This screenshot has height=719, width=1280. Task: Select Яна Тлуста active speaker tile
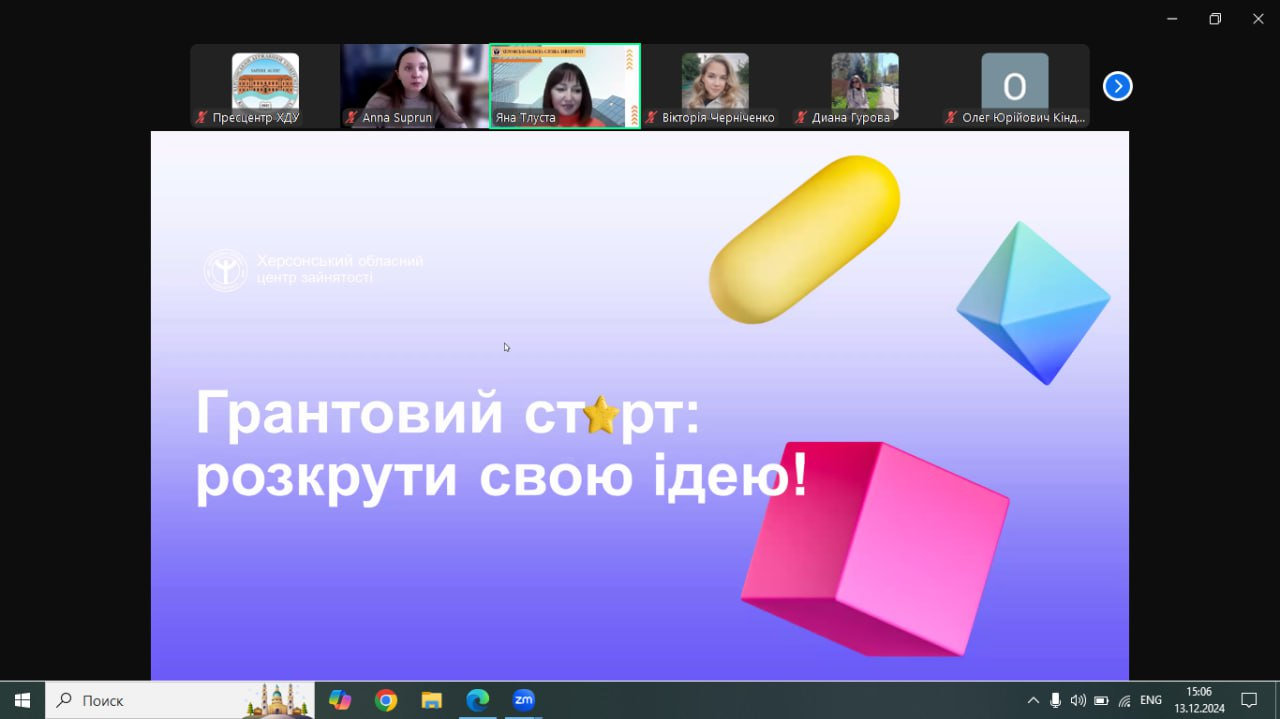(565, 86)
